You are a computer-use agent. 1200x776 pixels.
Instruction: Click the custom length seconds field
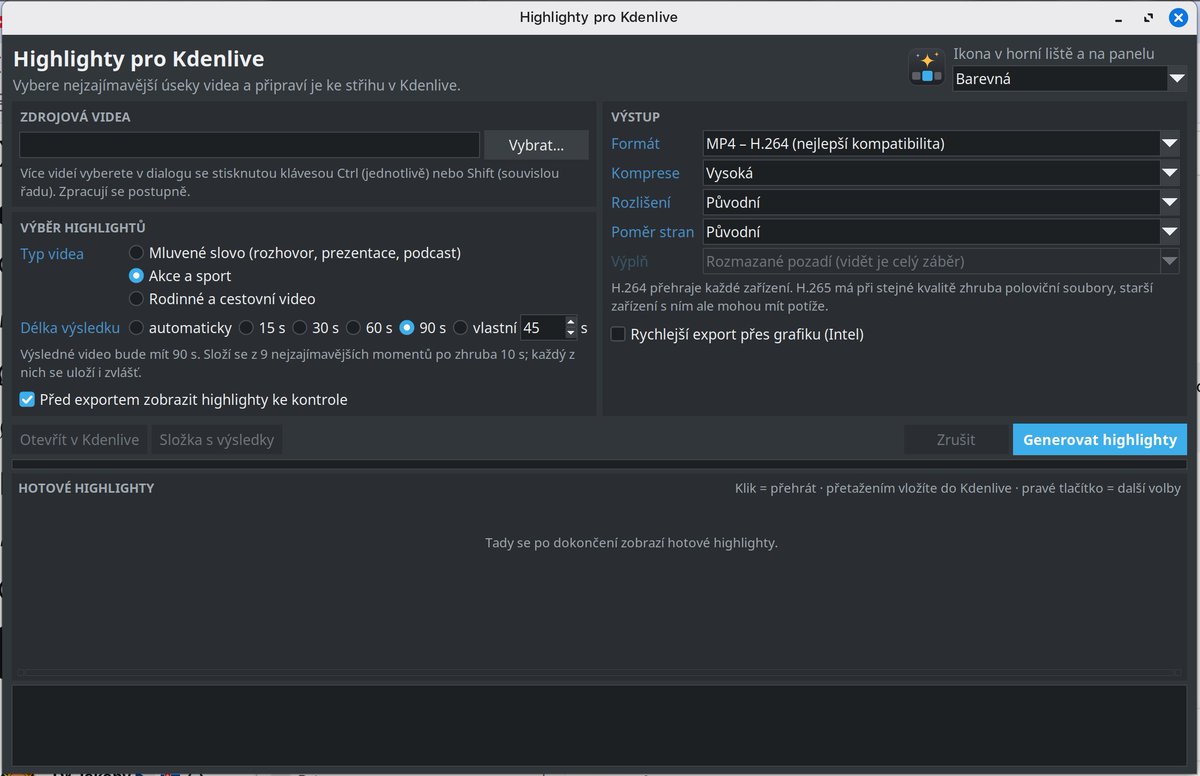point(542,328)
